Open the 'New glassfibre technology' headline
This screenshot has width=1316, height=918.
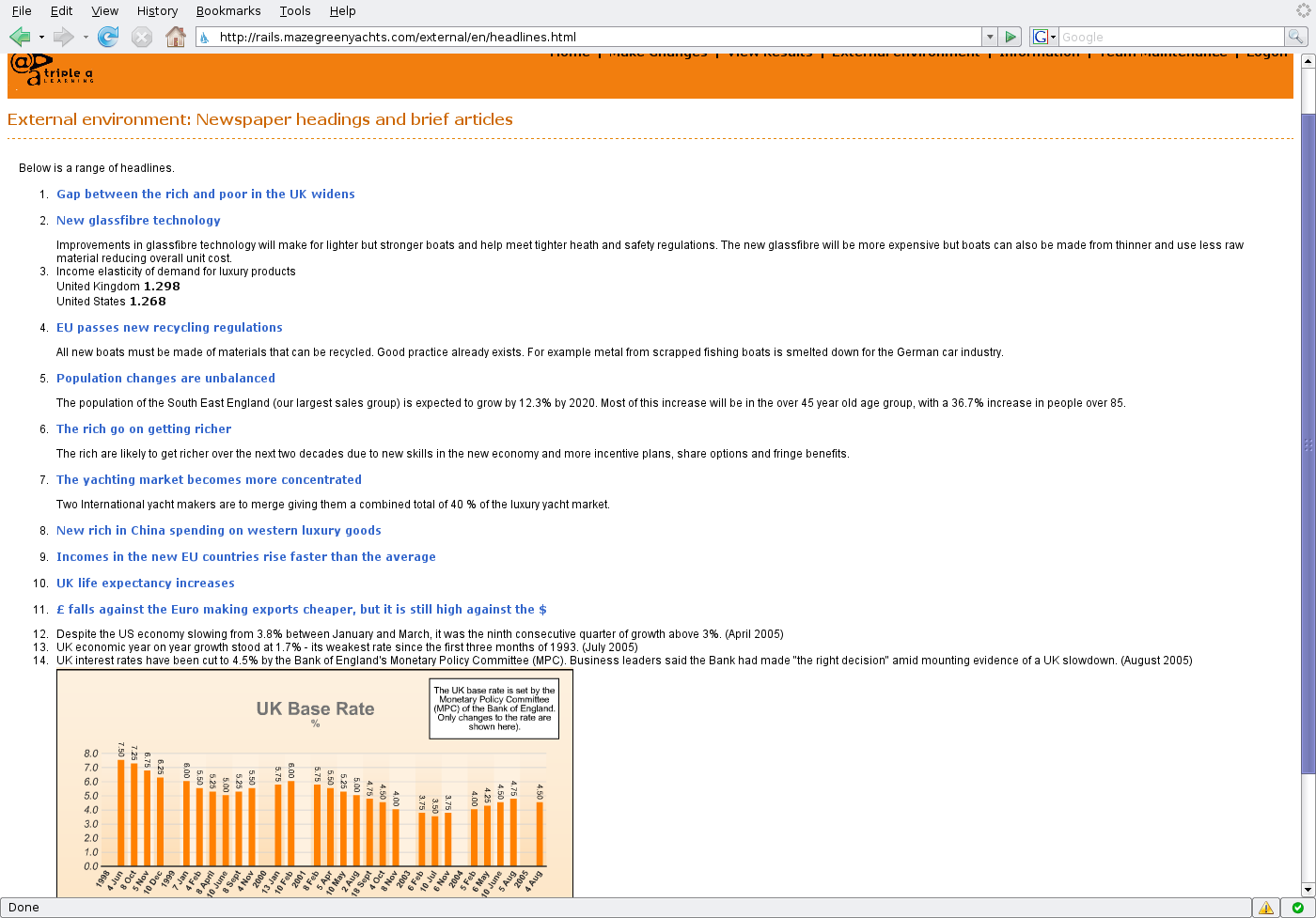tap(138, 221)
